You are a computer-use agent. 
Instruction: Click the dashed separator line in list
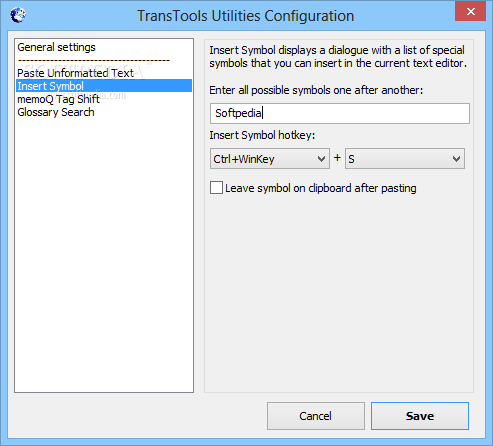tap(94, 61)
